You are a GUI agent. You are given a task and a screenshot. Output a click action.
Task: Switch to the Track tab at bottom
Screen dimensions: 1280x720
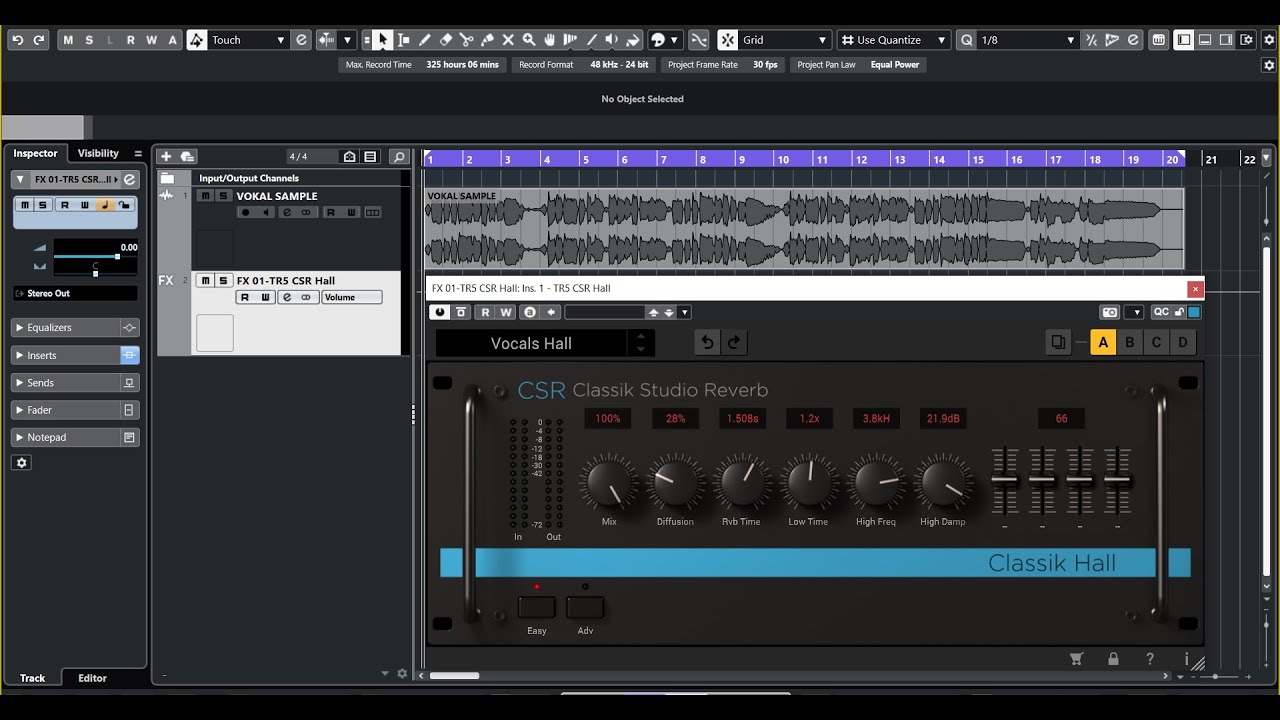(x=32, y=678)
